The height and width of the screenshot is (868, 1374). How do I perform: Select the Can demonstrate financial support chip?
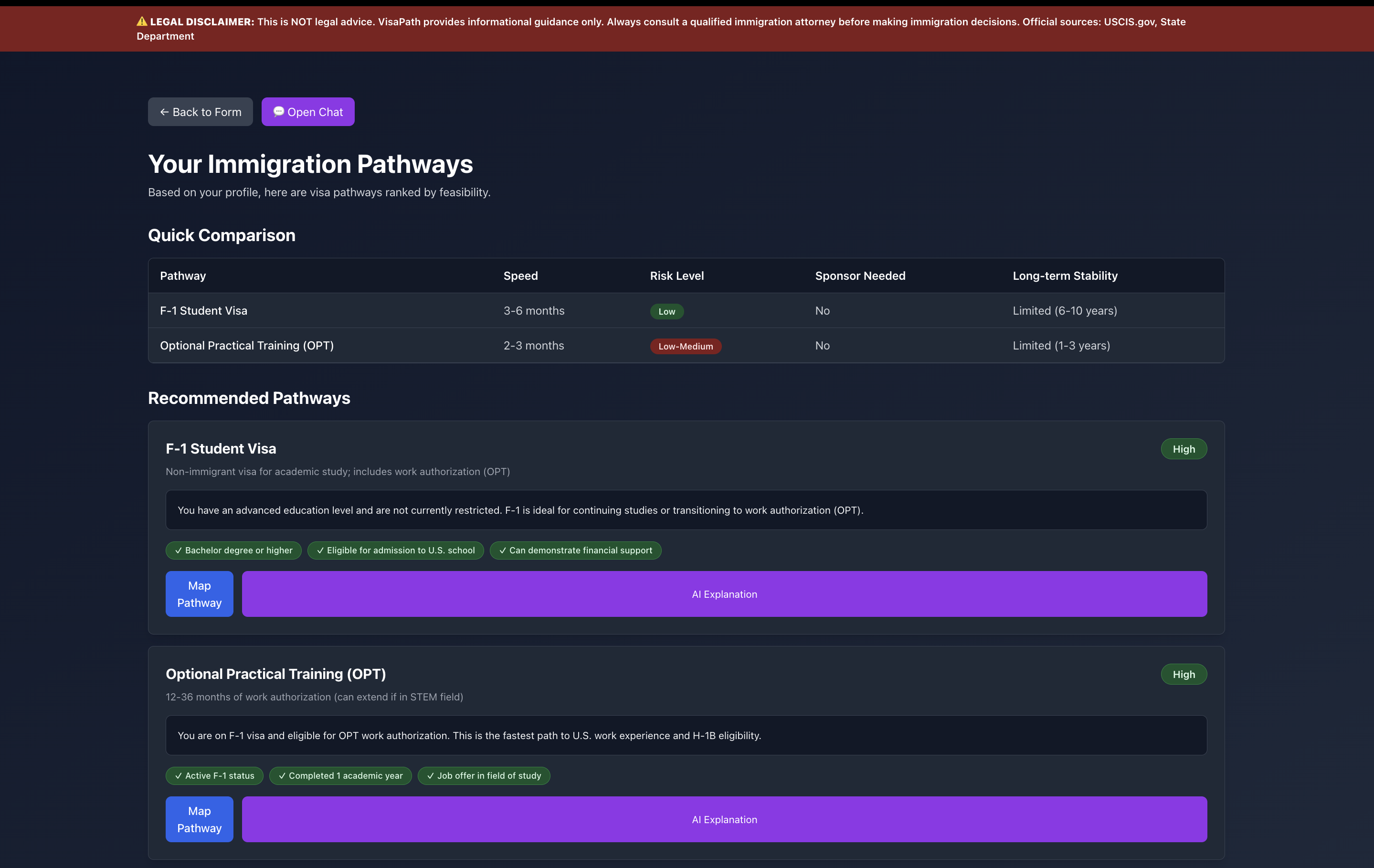[575, 550]
